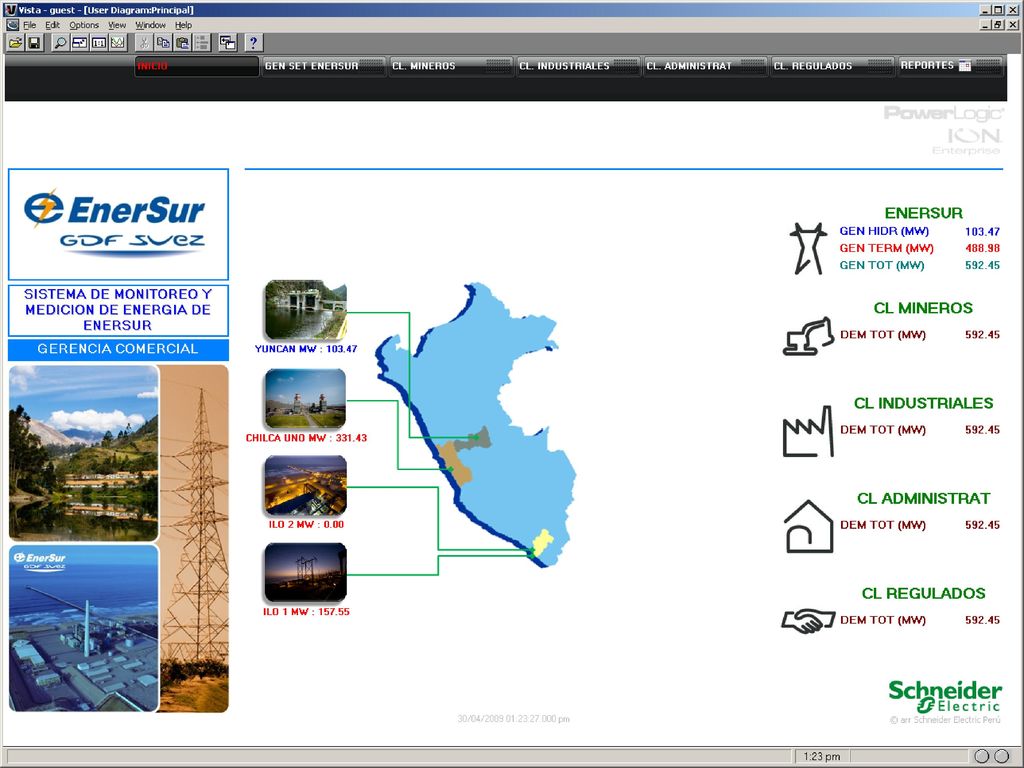The height and width of the screenshot is (768, 1024).
Task: Click the Paste clipboard toolbar icon
Action: coord(182,43)
